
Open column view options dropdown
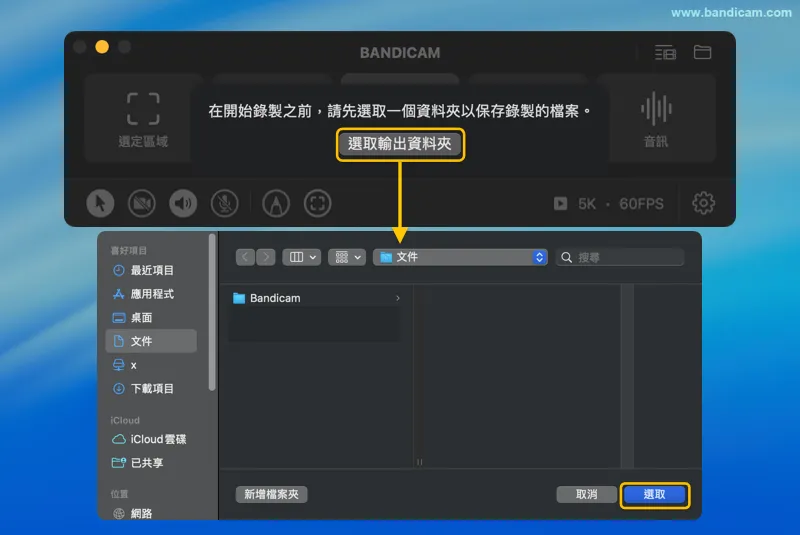click(302, 257)
